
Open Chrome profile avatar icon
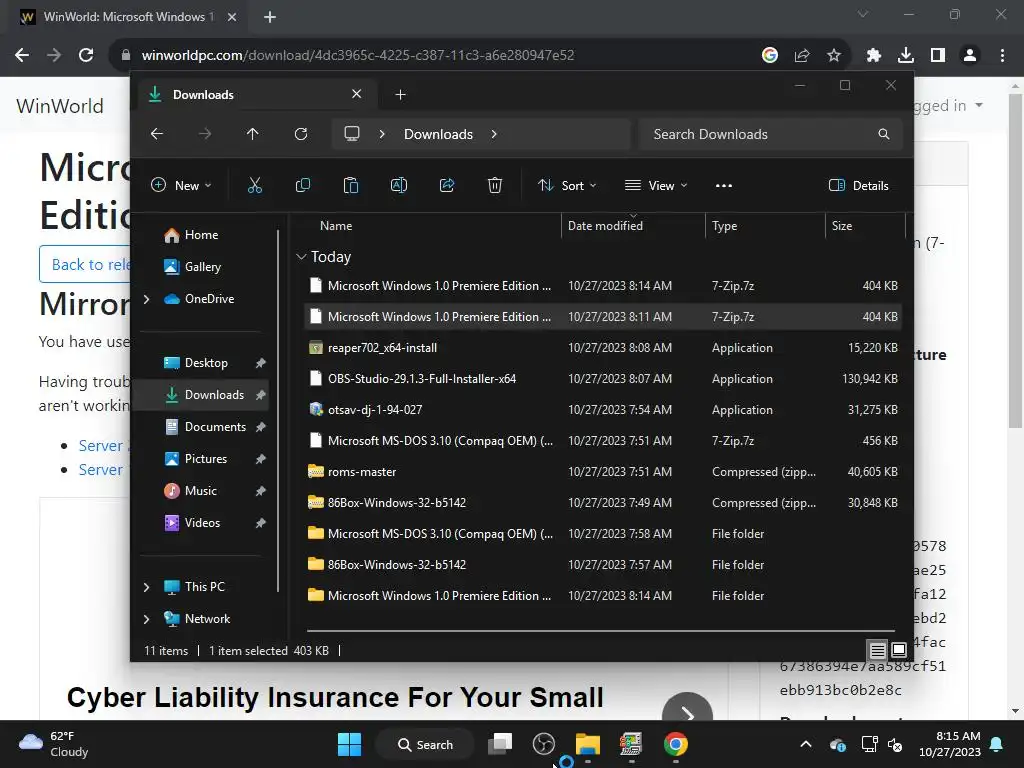970,55
